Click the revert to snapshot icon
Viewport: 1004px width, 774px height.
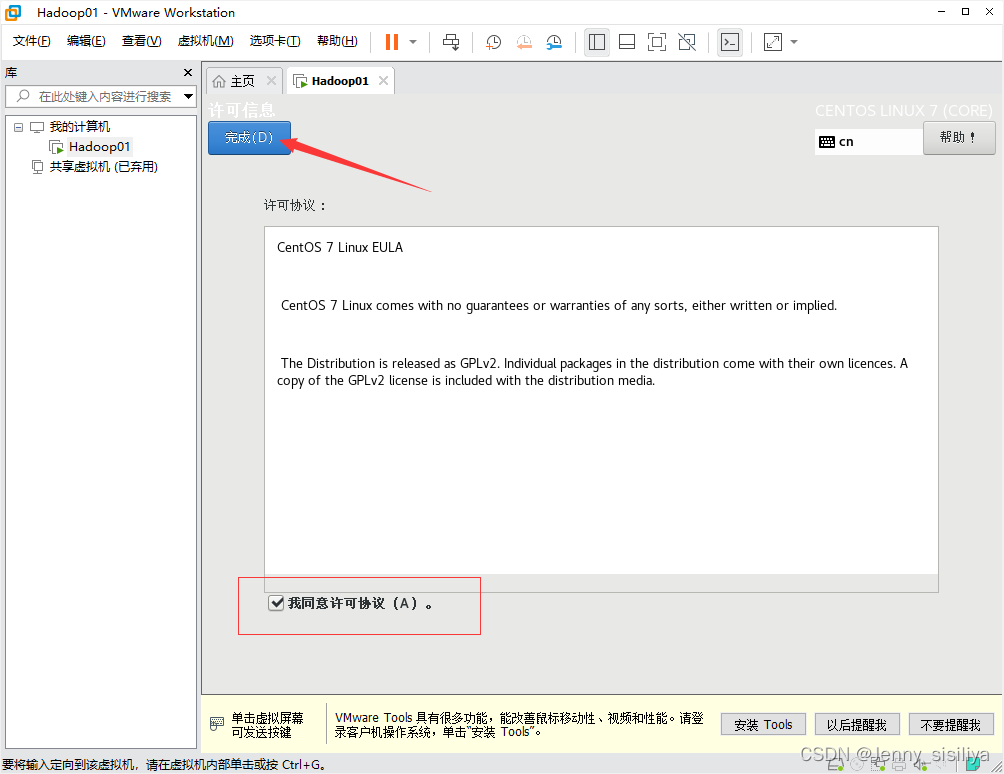click(524, 42)
